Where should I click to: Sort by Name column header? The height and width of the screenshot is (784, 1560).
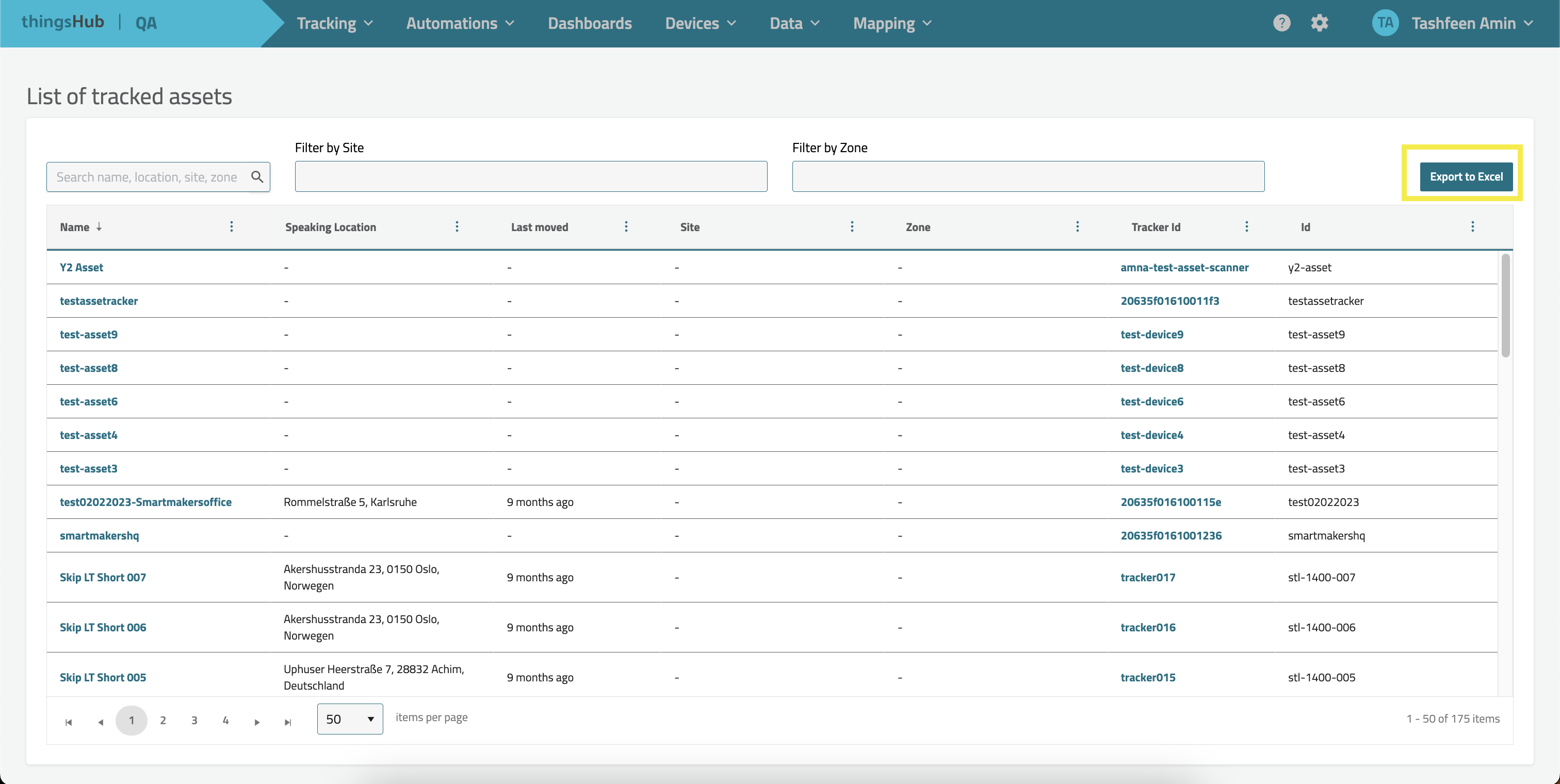pyautogui.click(x=75, y=227)
